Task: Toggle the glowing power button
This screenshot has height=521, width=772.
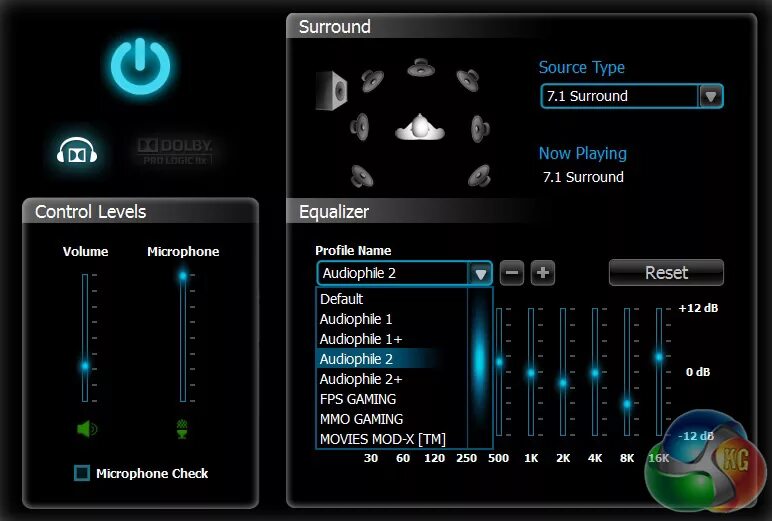Action: 140,66
